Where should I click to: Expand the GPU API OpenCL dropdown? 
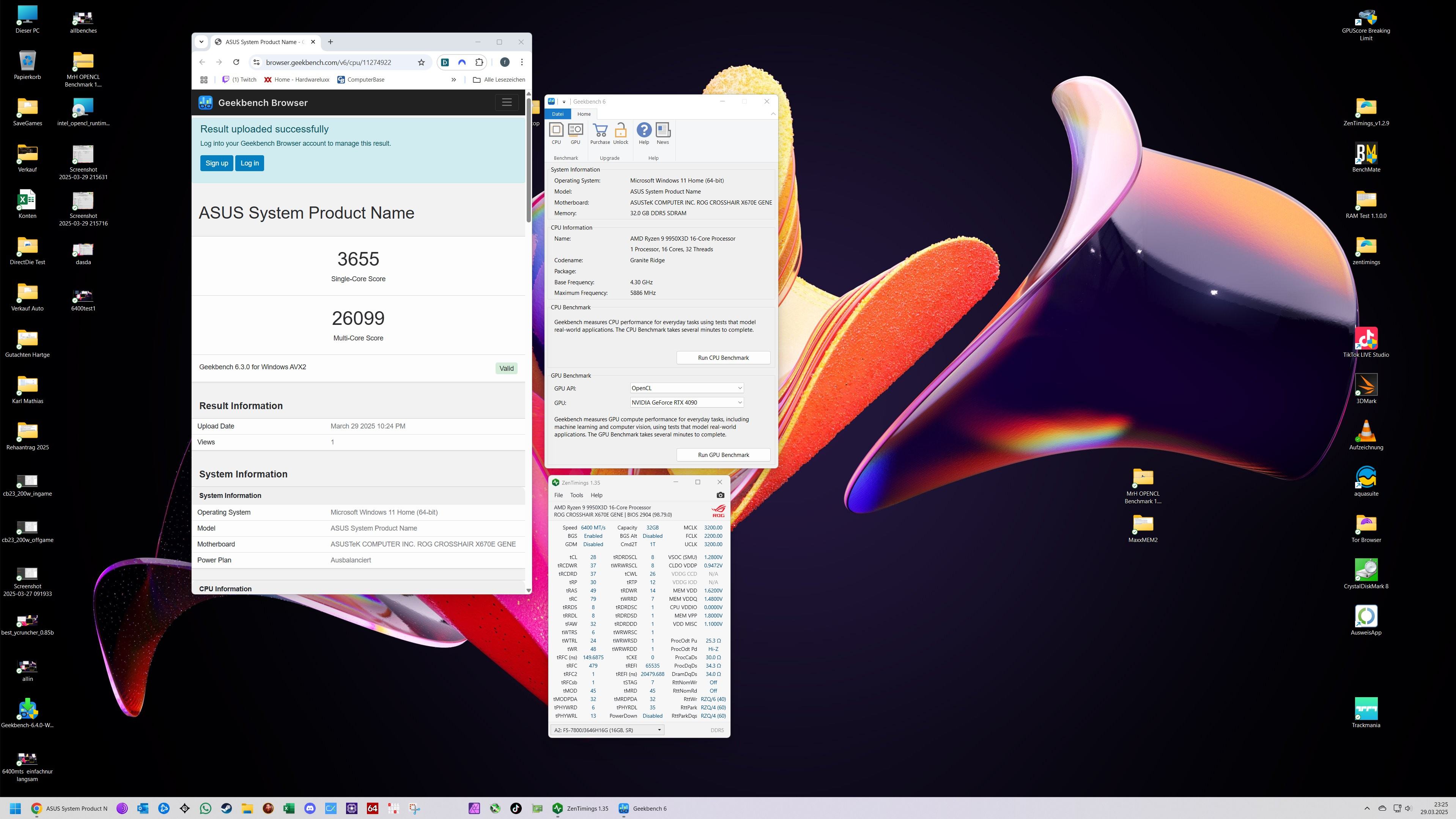[x=686, y=388]
